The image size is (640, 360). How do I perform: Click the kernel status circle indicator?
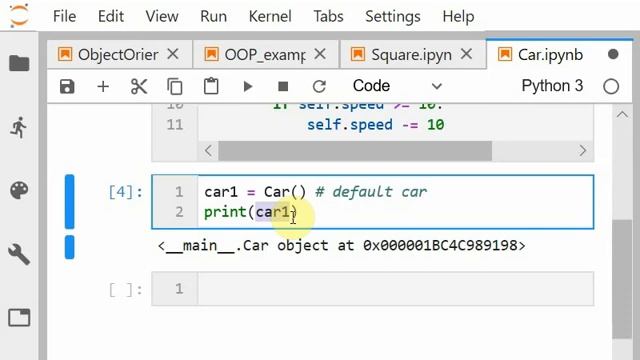coord(611,87)
